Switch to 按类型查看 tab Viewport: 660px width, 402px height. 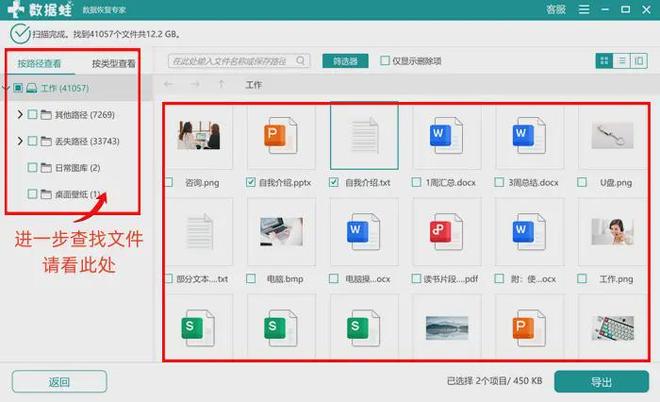click(113, 63)
